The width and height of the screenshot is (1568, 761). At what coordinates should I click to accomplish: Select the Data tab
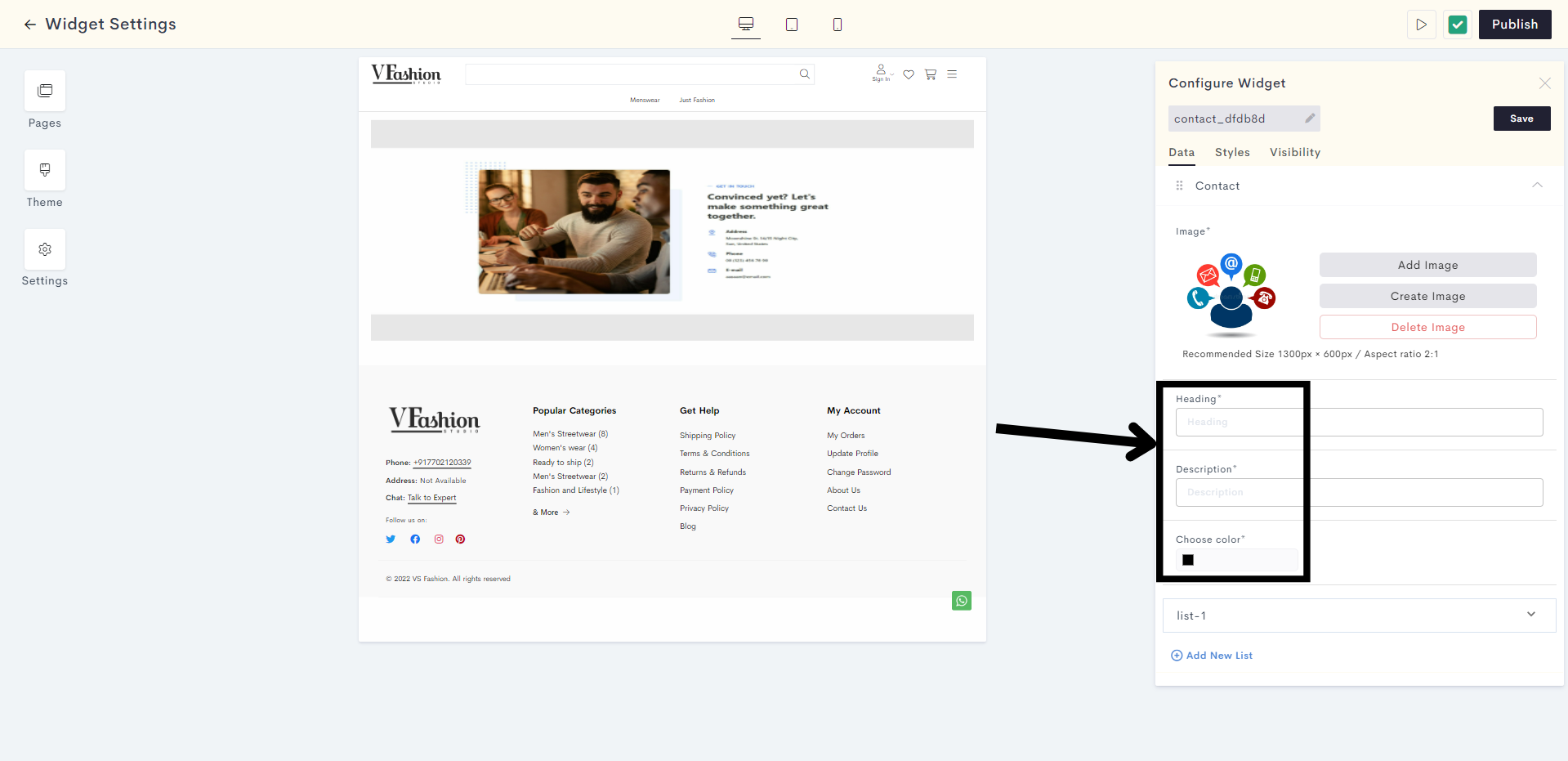click(x=1182, y=153)
